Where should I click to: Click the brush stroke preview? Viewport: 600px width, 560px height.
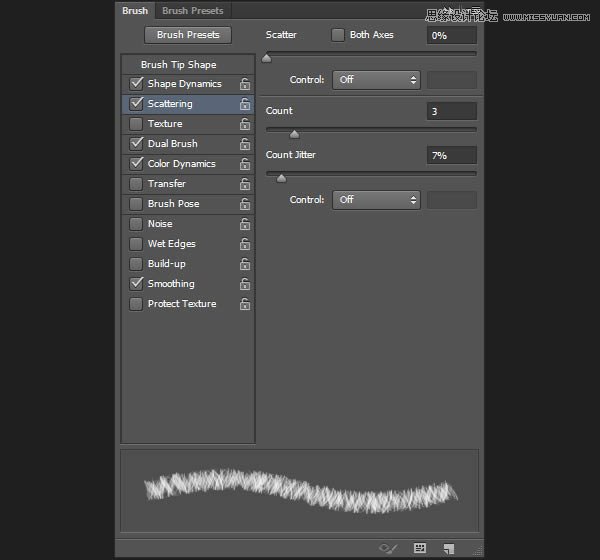300,491
